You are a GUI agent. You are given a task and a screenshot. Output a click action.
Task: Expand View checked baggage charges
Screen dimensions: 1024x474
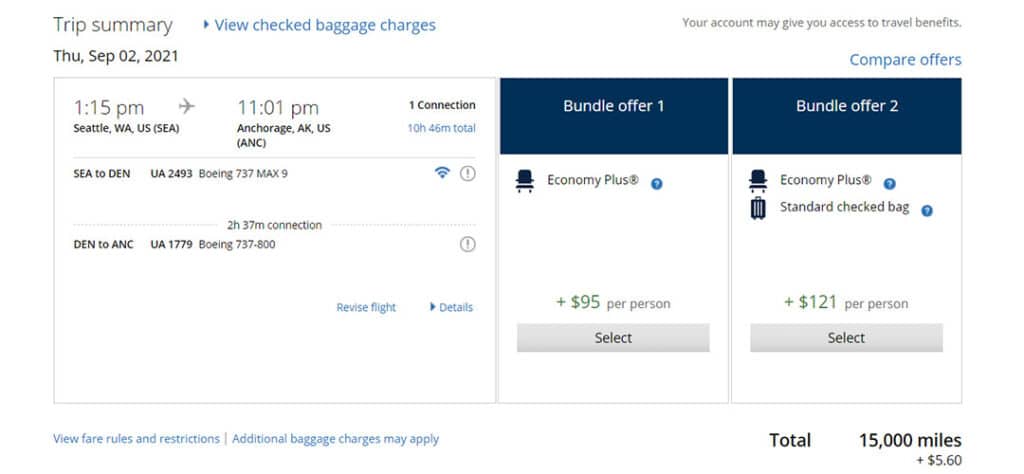319,25
